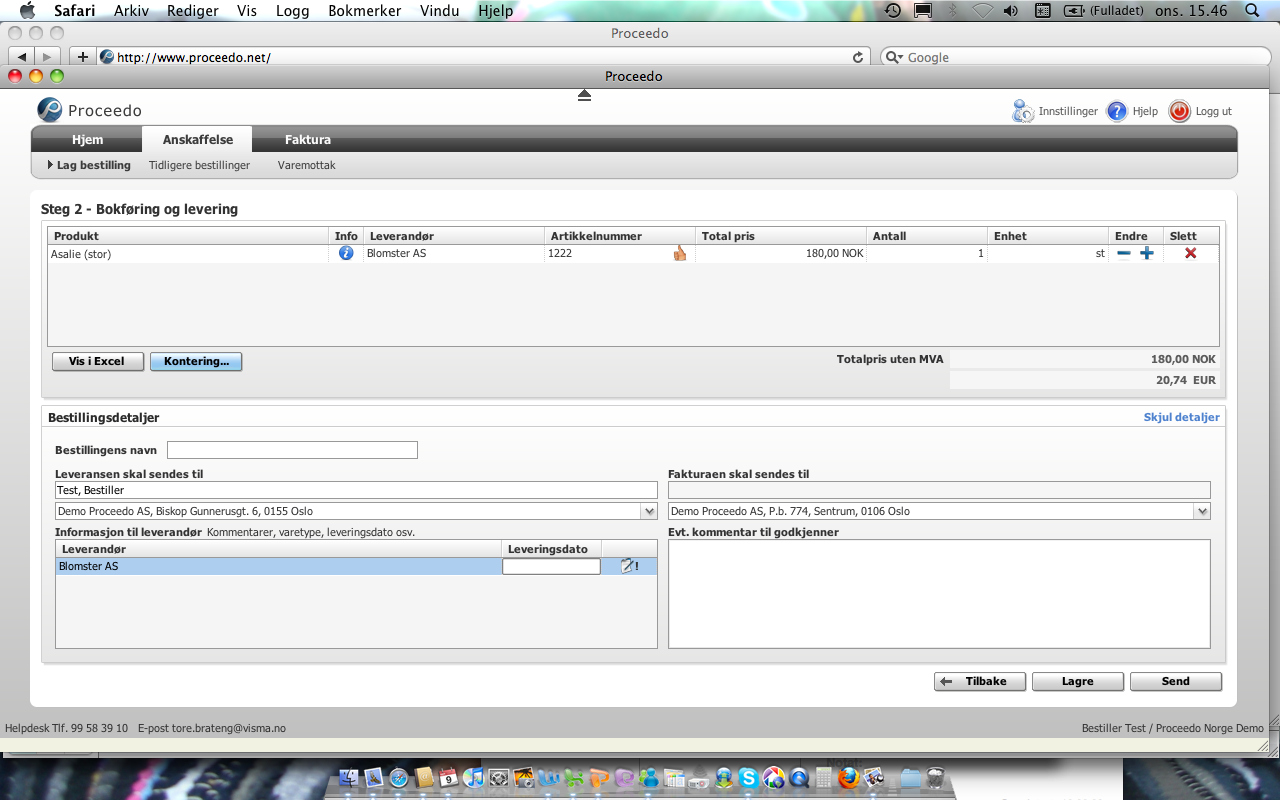
Task: Open the Vindu menu
Action: 440,11
